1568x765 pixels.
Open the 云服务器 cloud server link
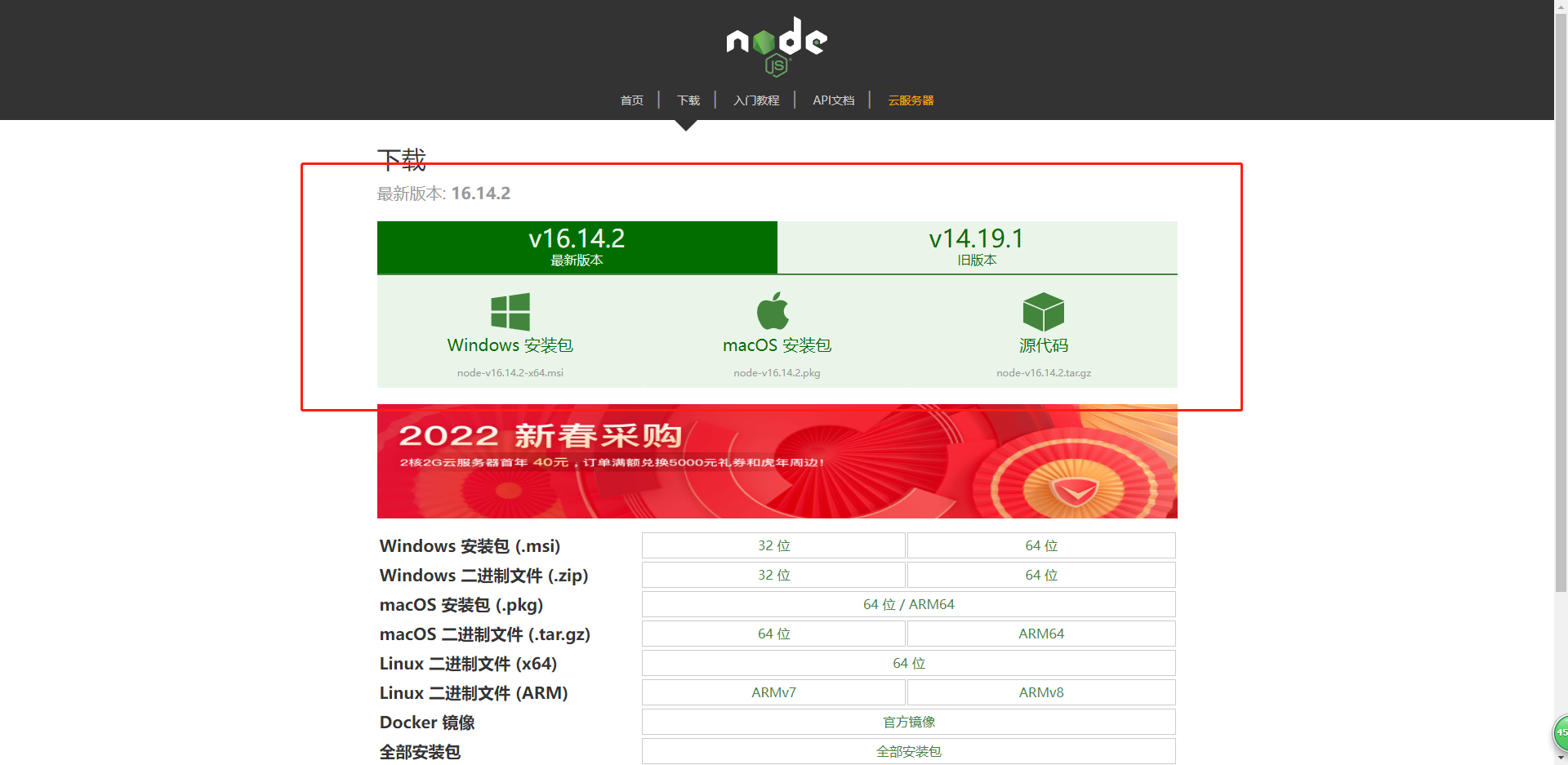911,100
